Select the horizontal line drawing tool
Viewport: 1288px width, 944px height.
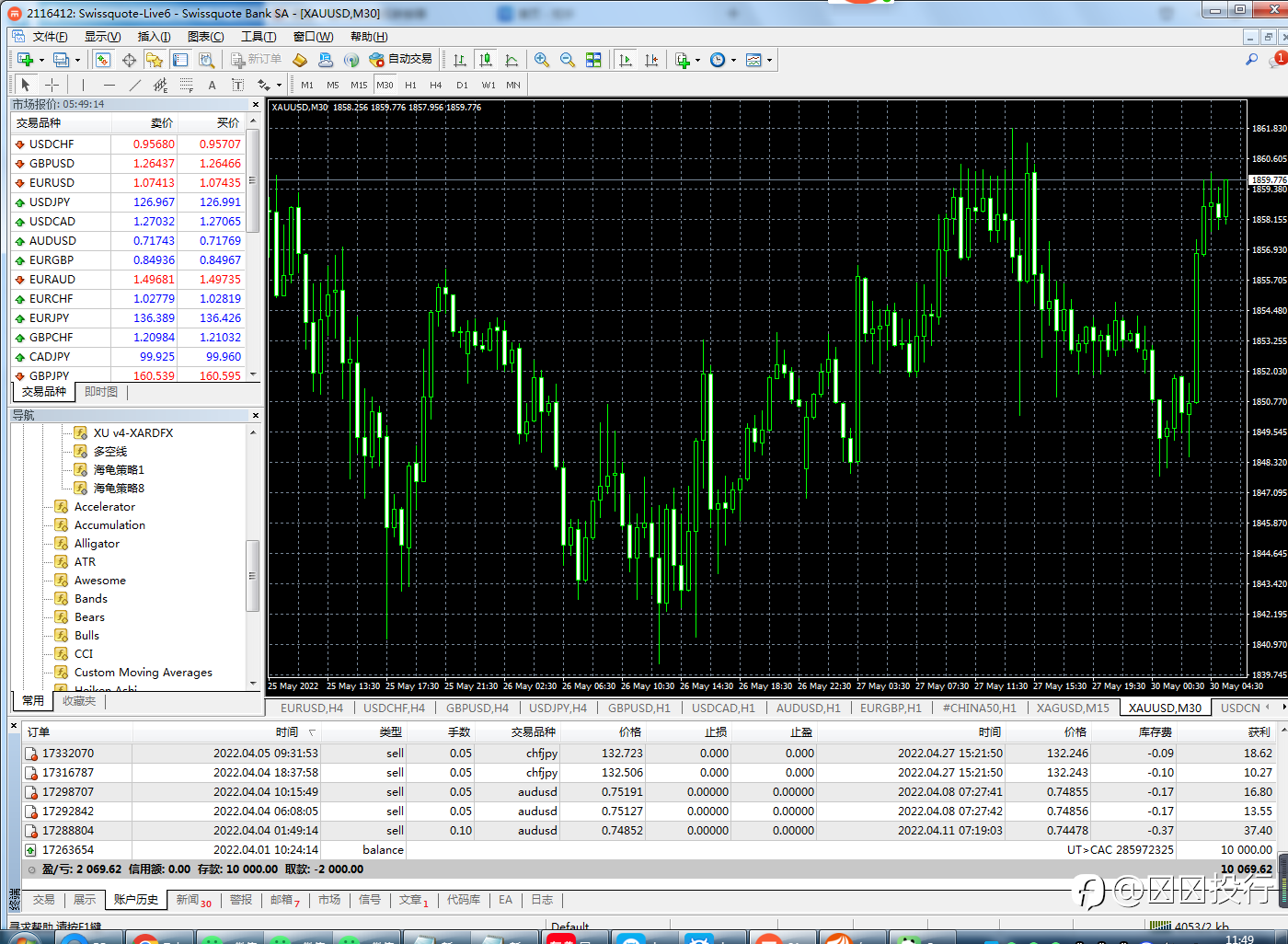point(109,85)
